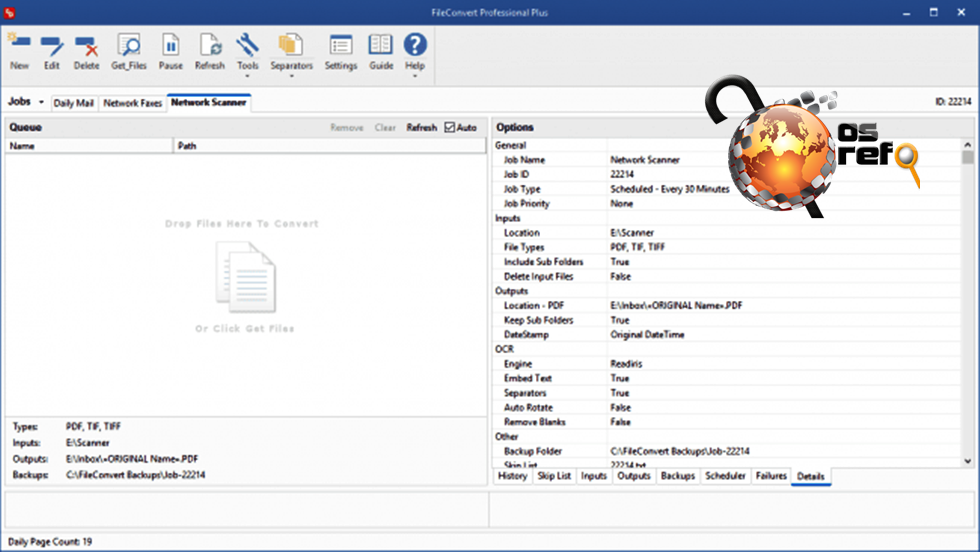The height and width of the screenshot is (552, 980).
Task: Open the Guide book icon
Action: [381, 52]
